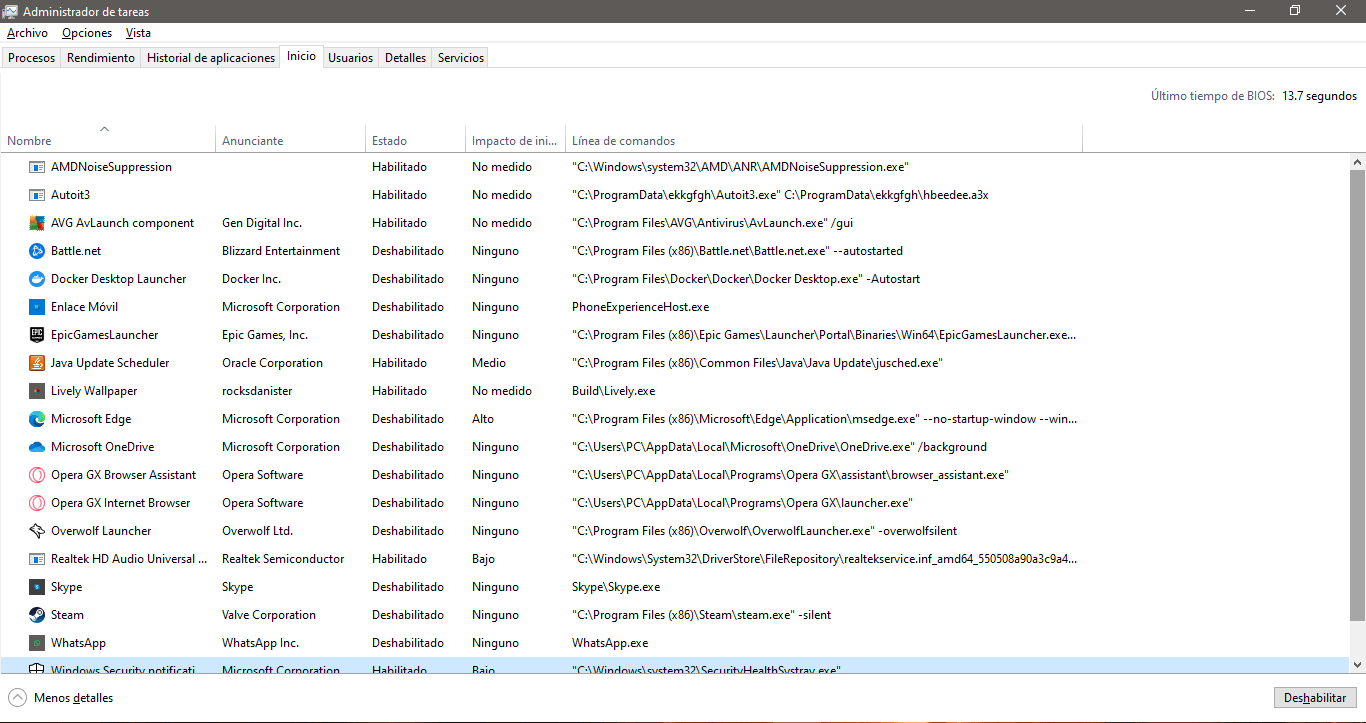1366x723 pixels.
Task: Click the Microsoft OneDrive cloud icon
Action: coord(37,447)
